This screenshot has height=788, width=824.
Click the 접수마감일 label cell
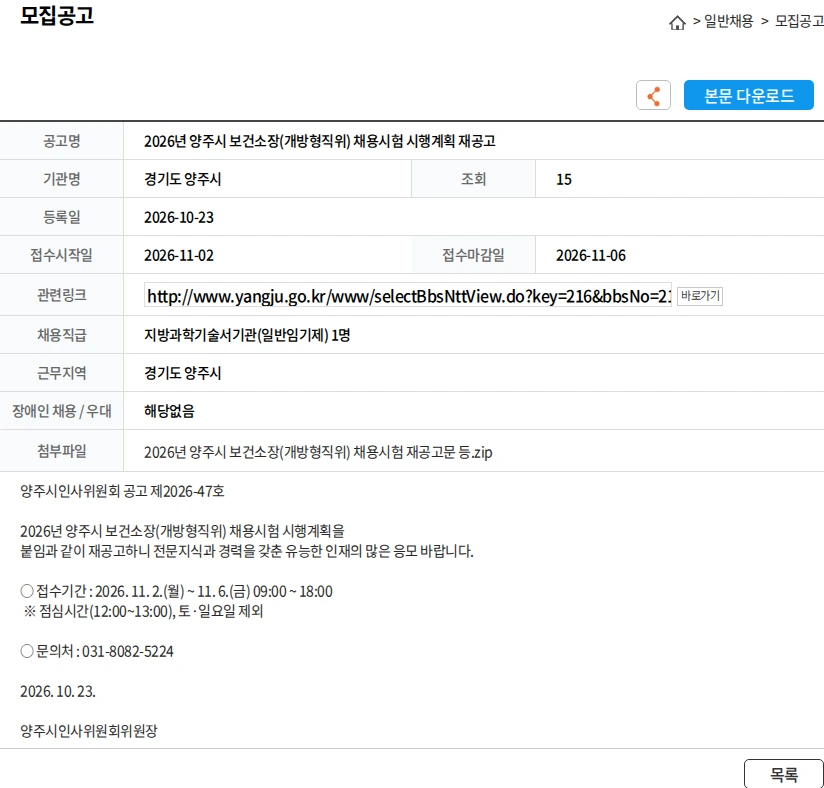pos(473,255)
